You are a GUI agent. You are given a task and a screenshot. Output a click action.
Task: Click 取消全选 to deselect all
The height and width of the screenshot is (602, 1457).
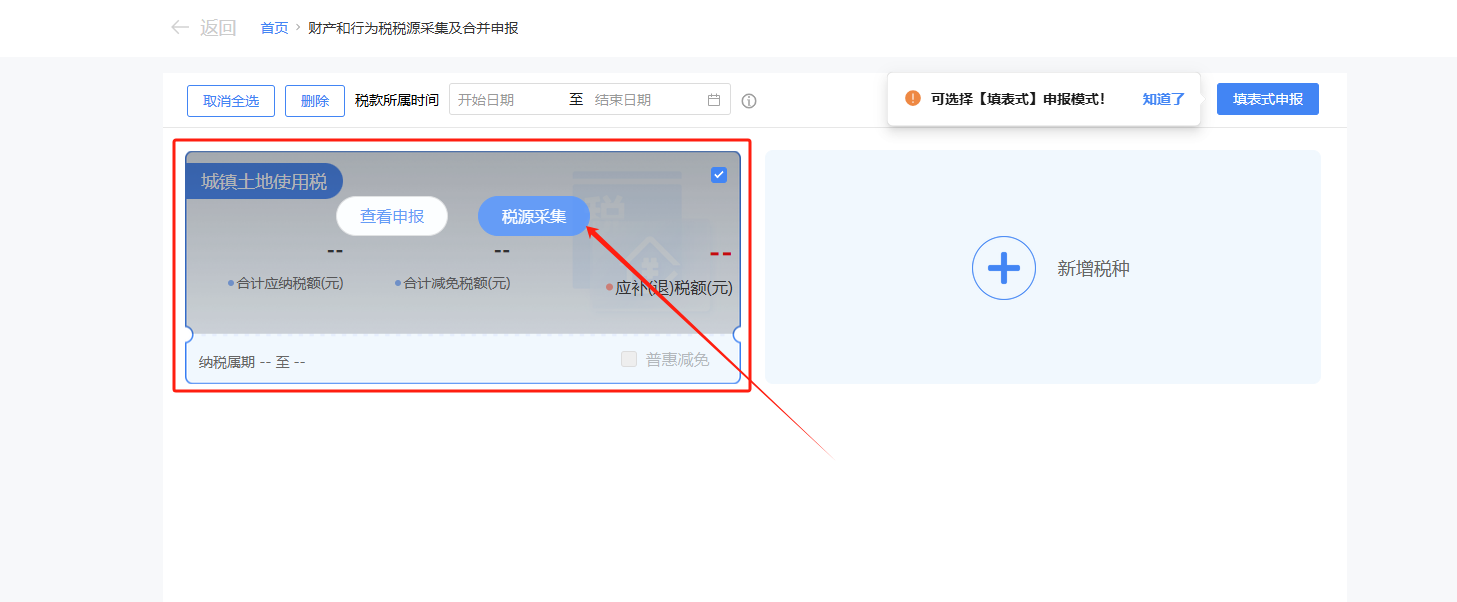230,100
